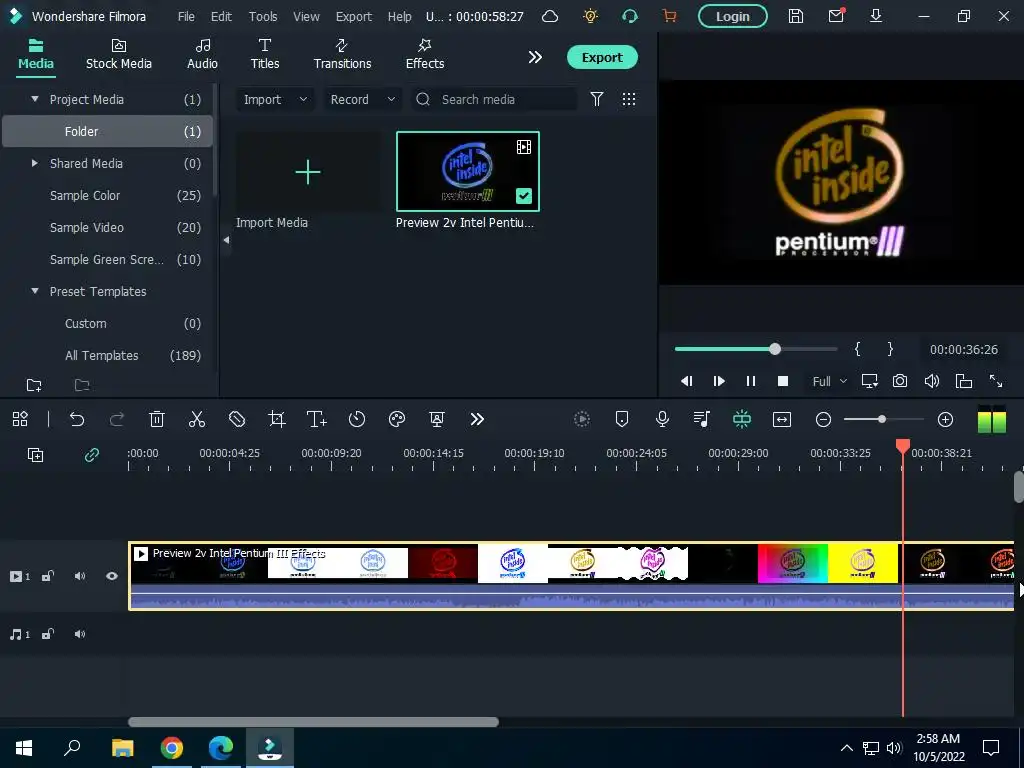Viewport: 1024px width, 768px height.
Task: Expand more tabs with double chevron
Action: pos(535,57)
